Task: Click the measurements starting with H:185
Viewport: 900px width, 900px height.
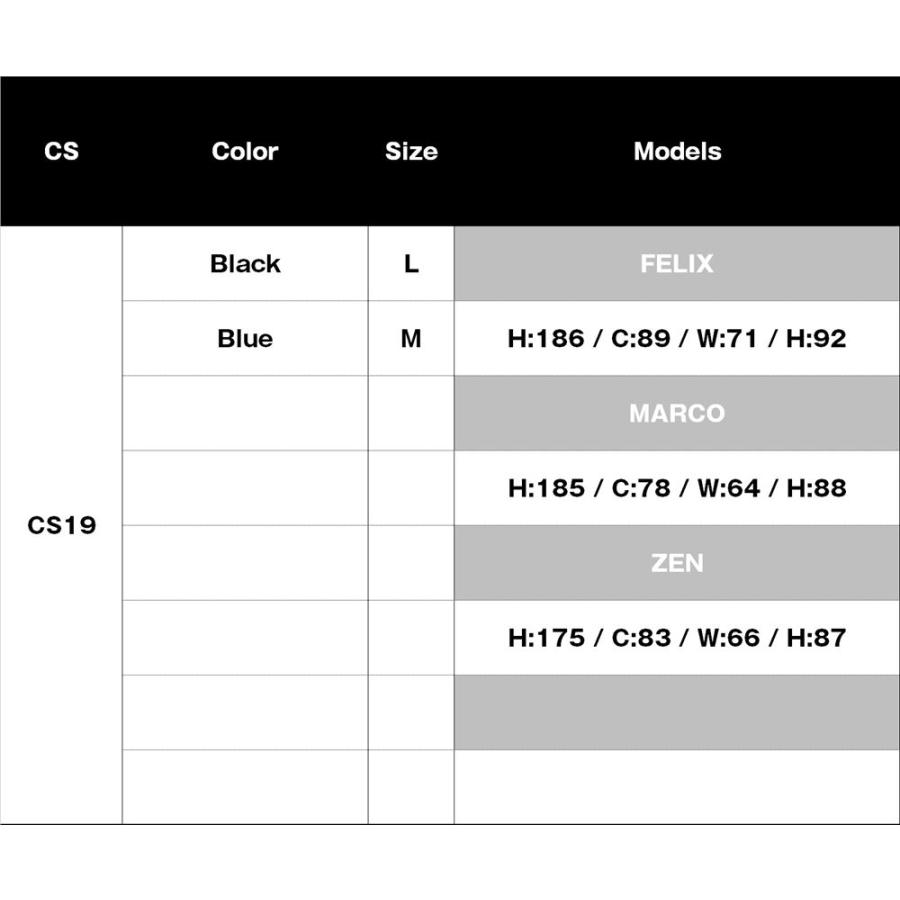Action: [677, 488]
